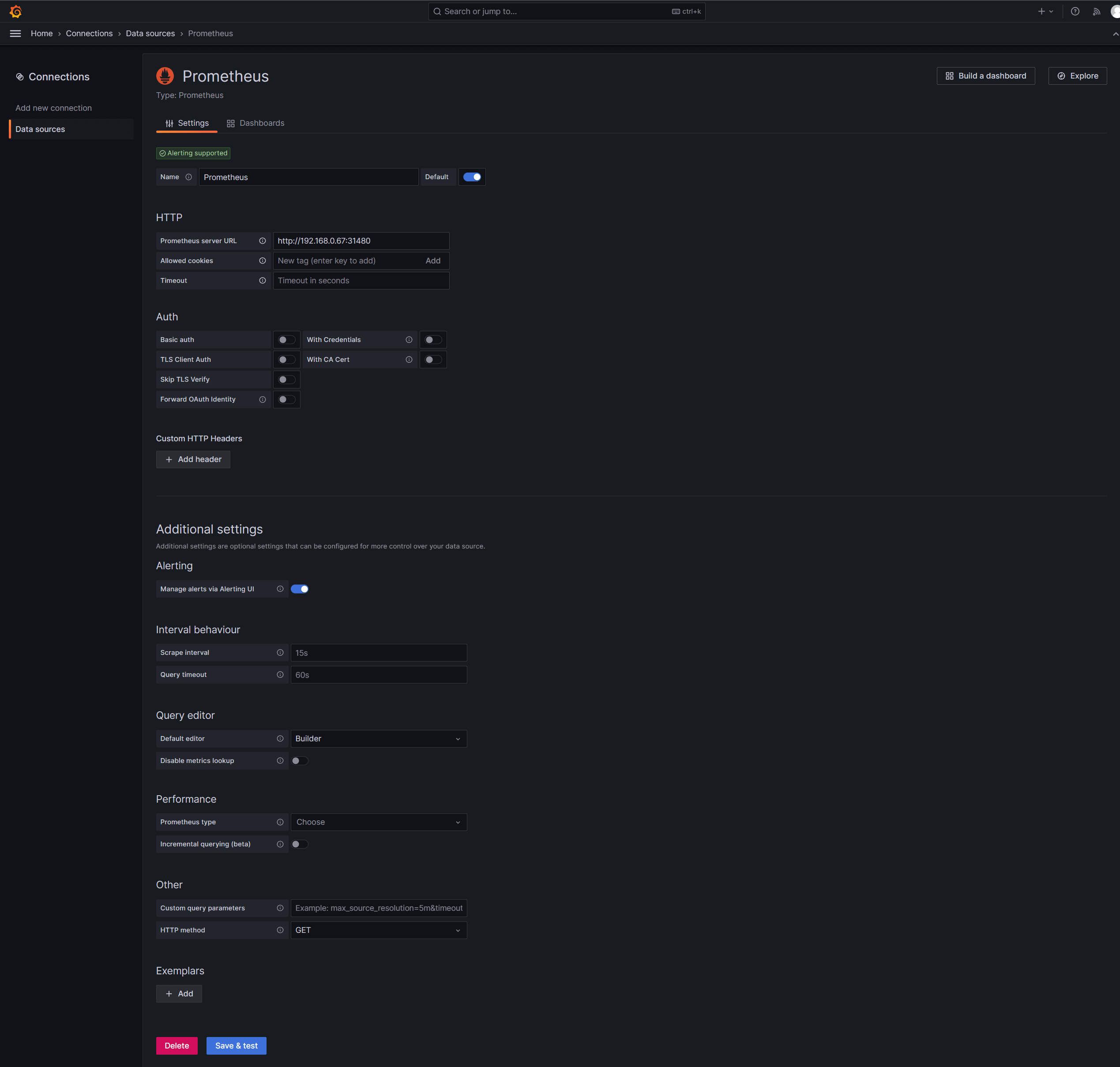
Task: Click info icon for Query timeout
Action: click(280, 675)
